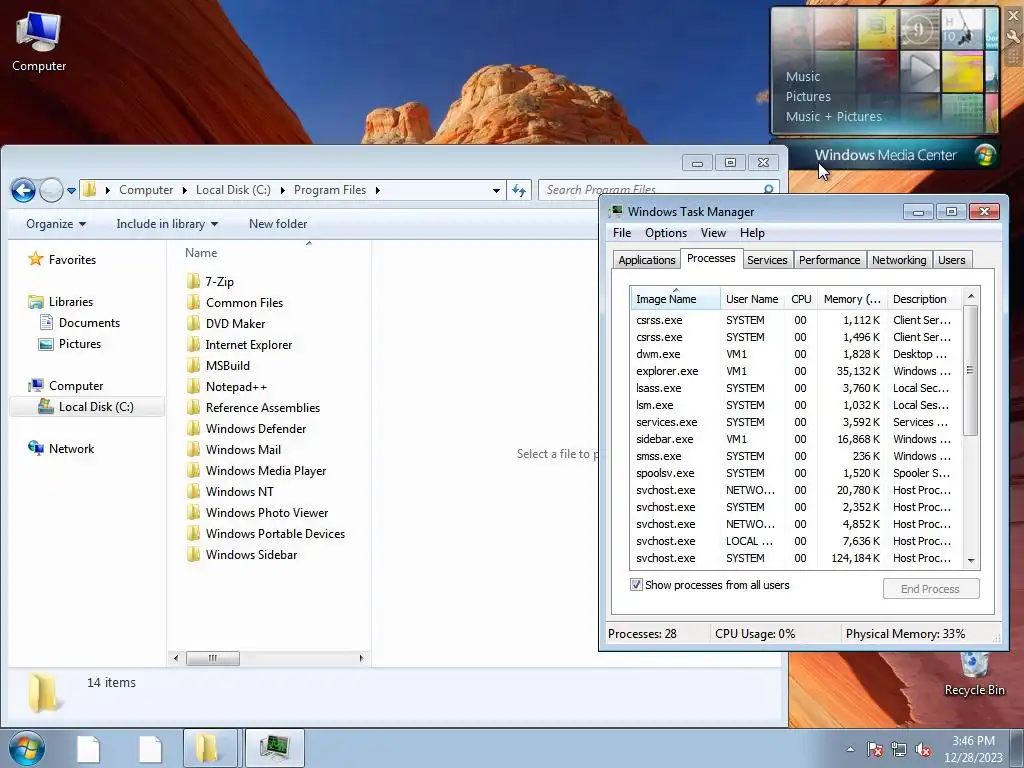Sort by Image Name column header
The image size is (1024, 768).
pos(675,299)
